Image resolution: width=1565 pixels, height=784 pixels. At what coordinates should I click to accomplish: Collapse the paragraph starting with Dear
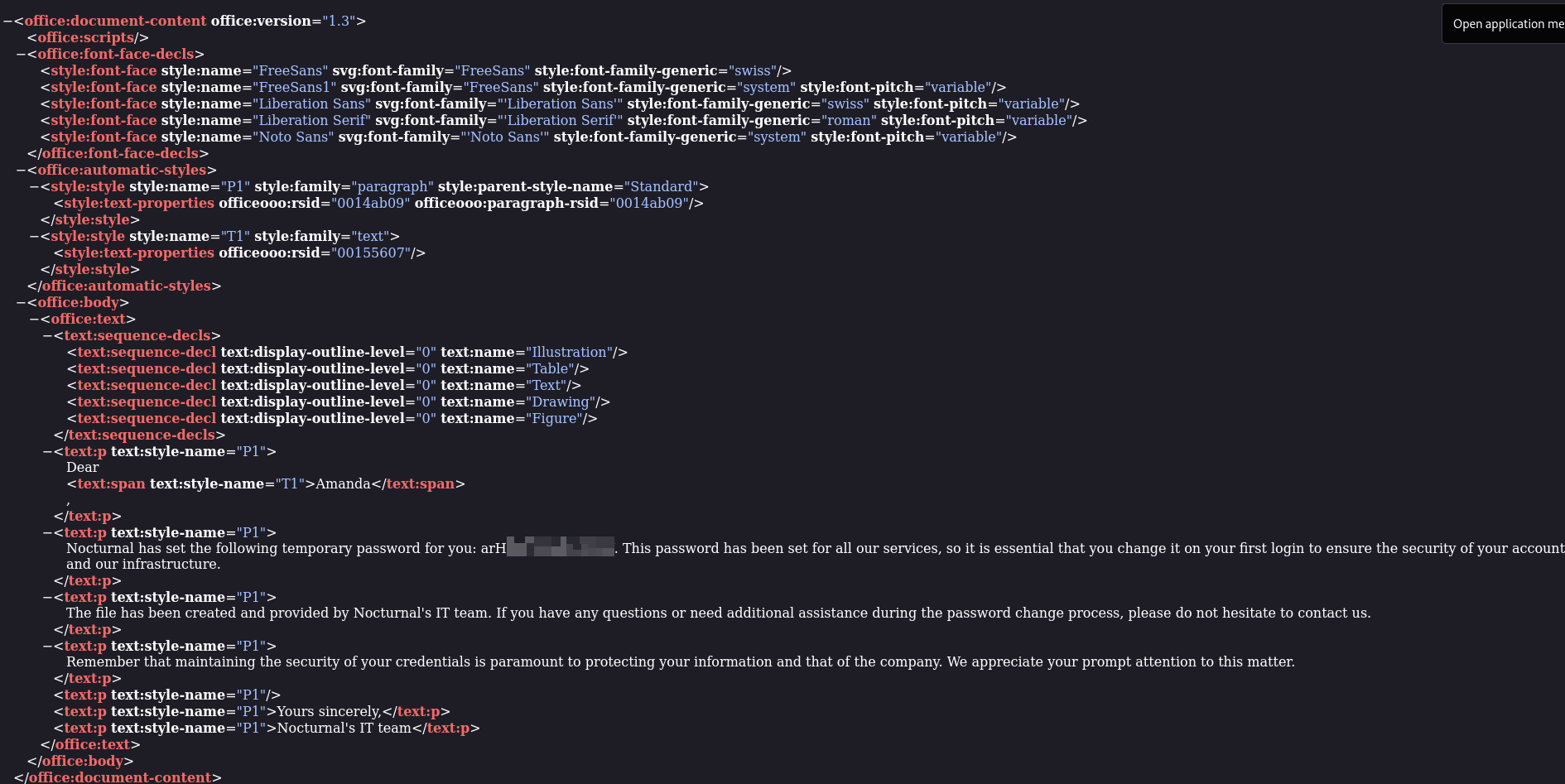[x=47, y=452]
